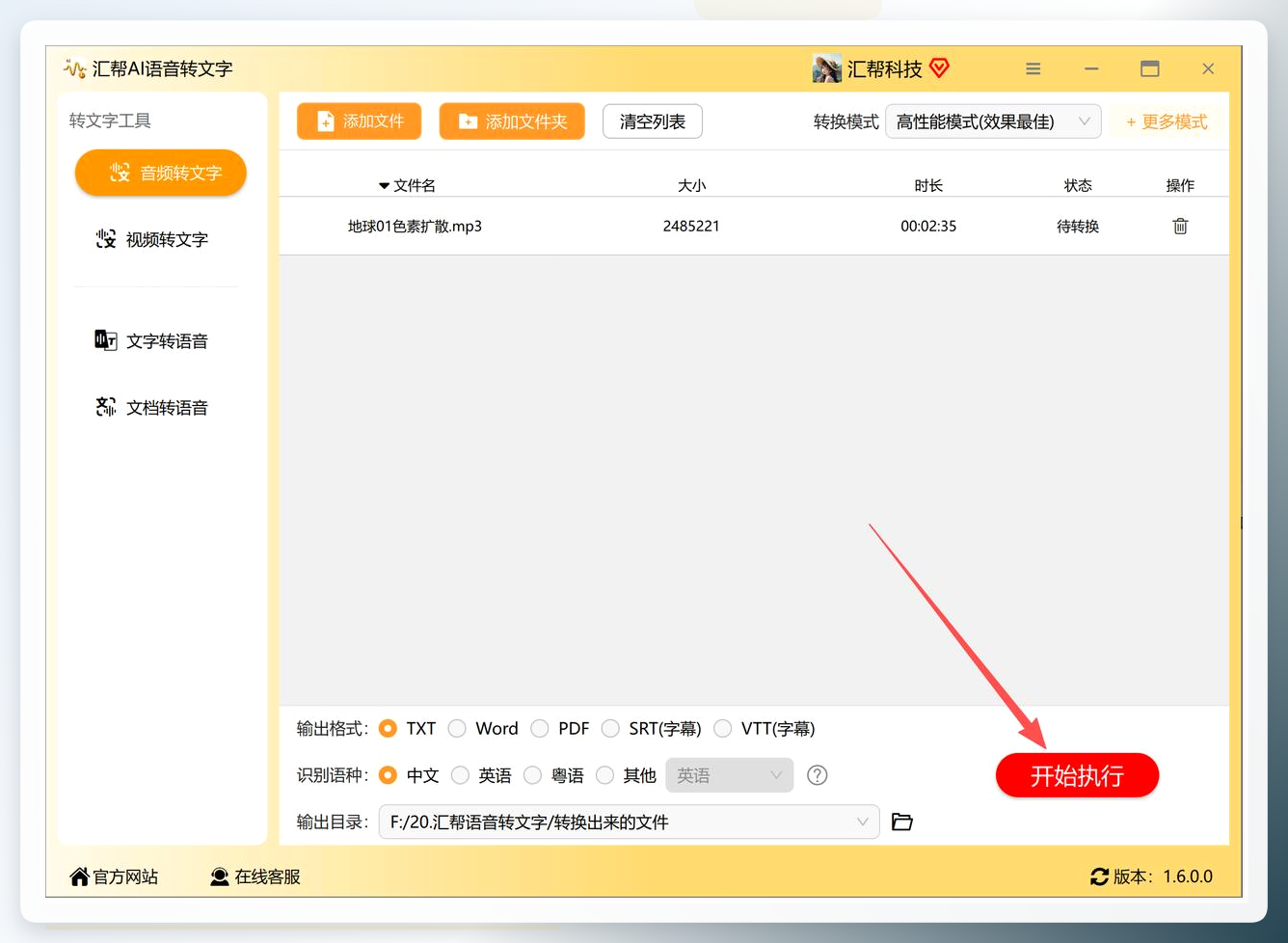Open the 官方网站 link

[114, 876]
